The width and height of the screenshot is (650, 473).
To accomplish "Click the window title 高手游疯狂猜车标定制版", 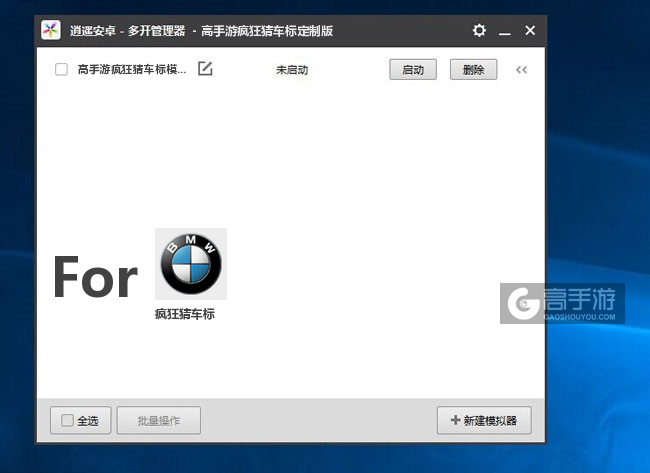I will pos(267,31).
